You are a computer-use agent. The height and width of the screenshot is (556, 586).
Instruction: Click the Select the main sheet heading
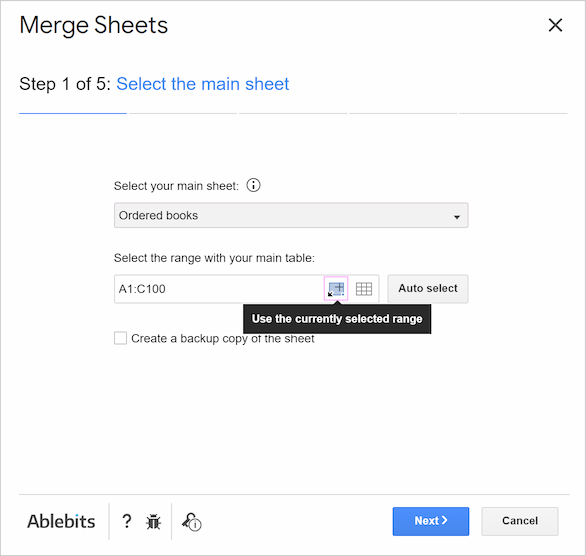203,84
